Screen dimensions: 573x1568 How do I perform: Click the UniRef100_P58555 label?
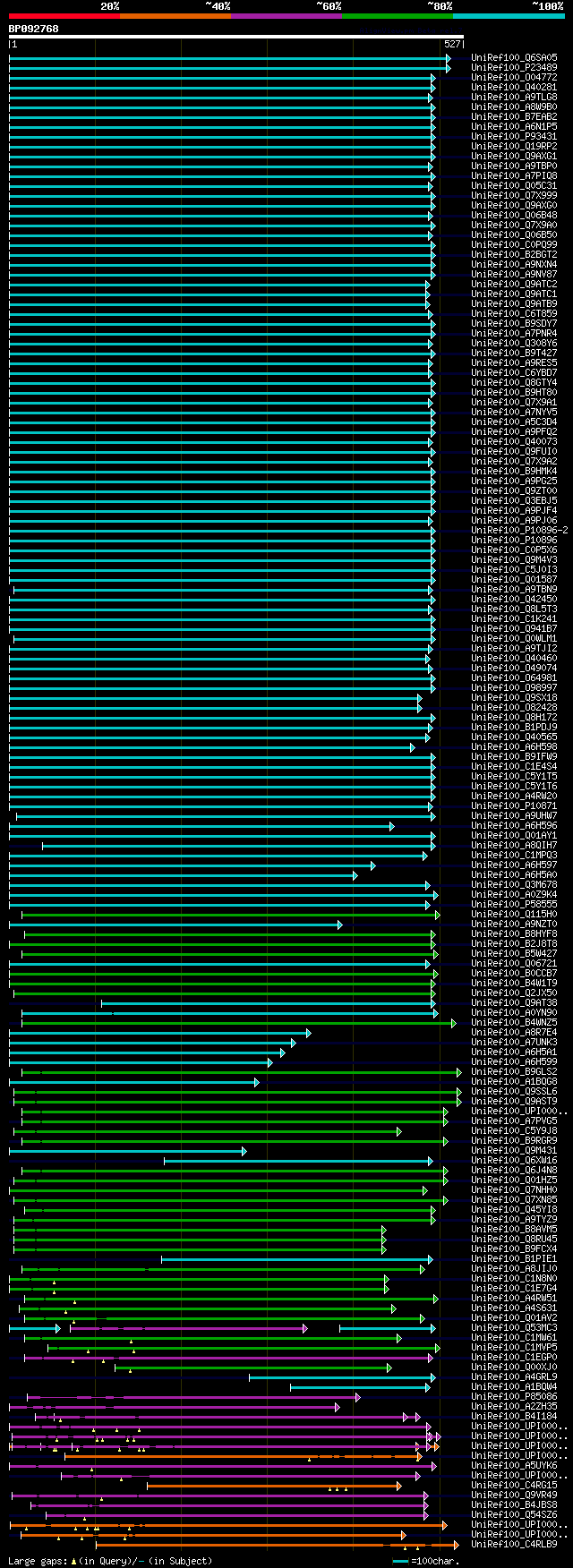514,905
